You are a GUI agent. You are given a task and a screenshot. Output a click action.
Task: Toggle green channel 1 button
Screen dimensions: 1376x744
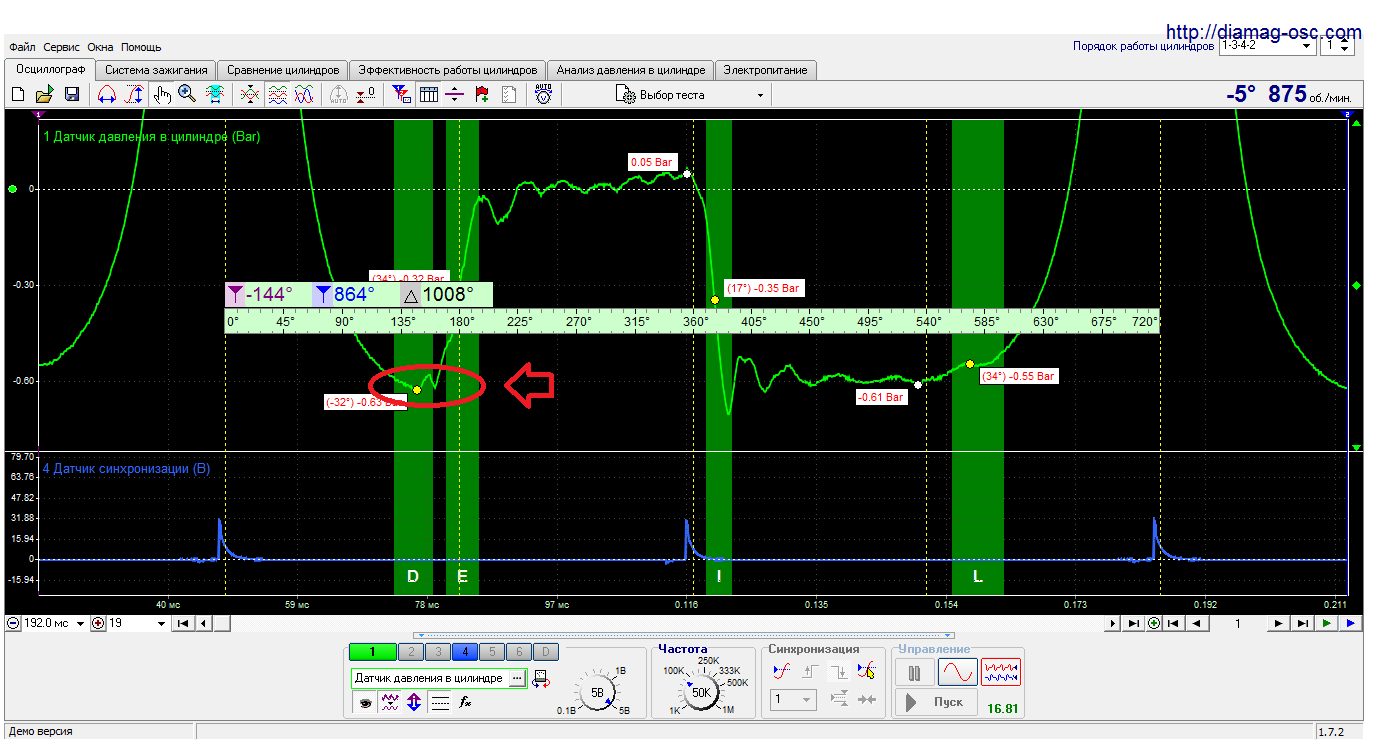(x=372, y=651)
